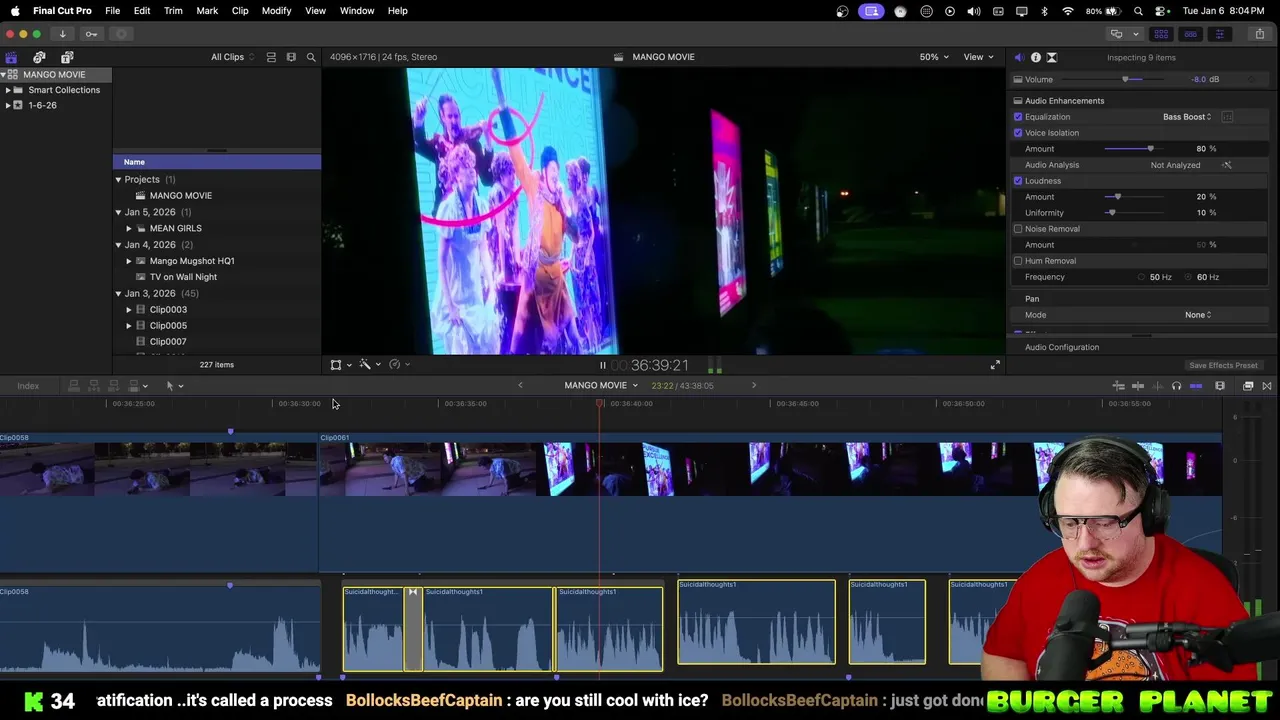Adjust the Volume slider handle
Screen dimensions: 1280x720
coord(1125,80)
